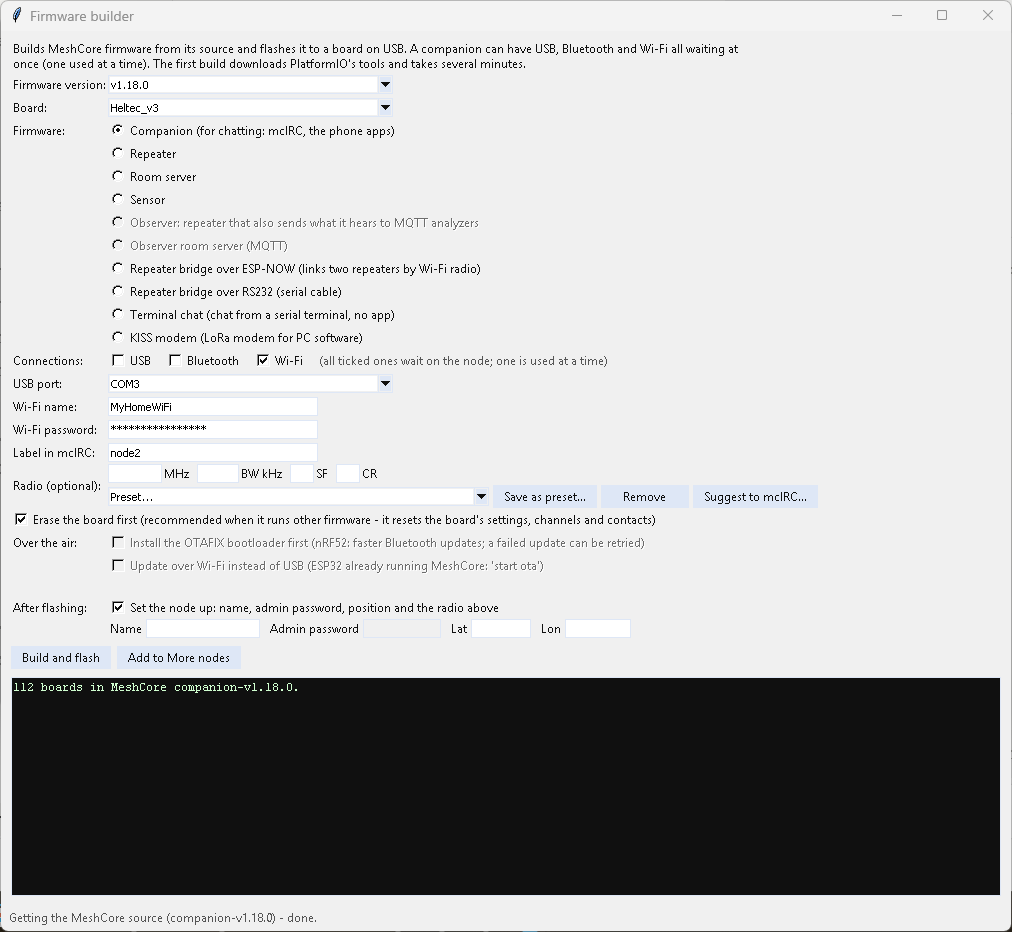Click the Firmware version v1.18.0 combo box
The height and width of the screenshot is (932, 1012).
click(x=250, y=85)
